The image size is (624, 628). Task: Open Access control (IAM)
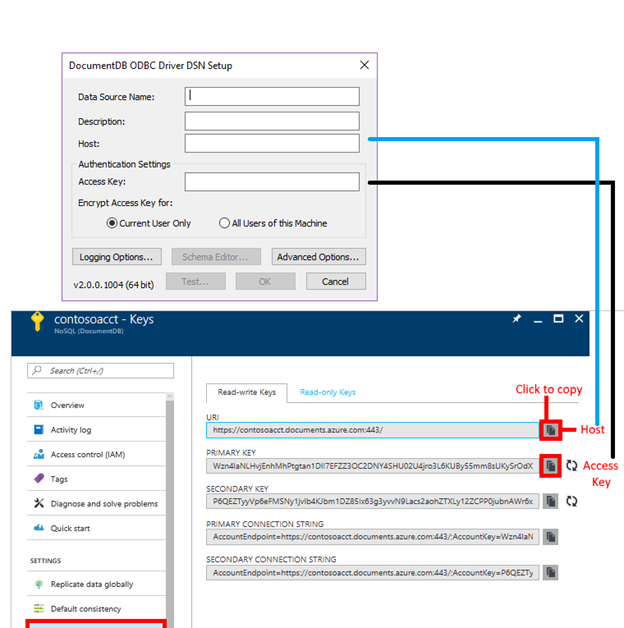[x=96, y=454]
